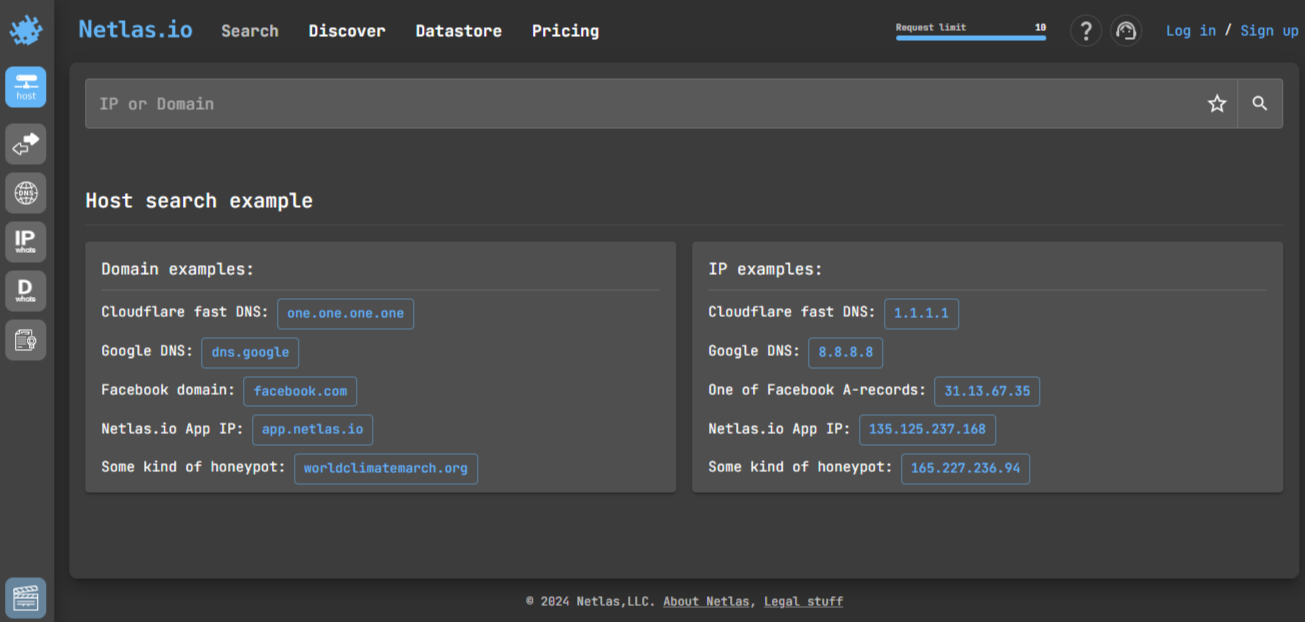This screenshot has width=1305, height=622.
Task: Click the Request limit progress bar
Action: point(970,37)
